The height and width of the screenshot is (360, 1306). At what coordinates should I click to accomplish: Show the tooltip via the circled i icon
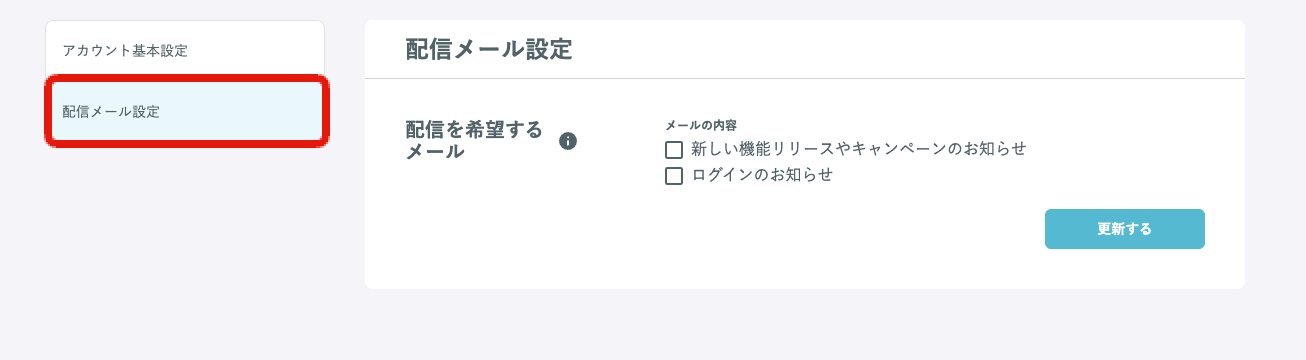568,141
